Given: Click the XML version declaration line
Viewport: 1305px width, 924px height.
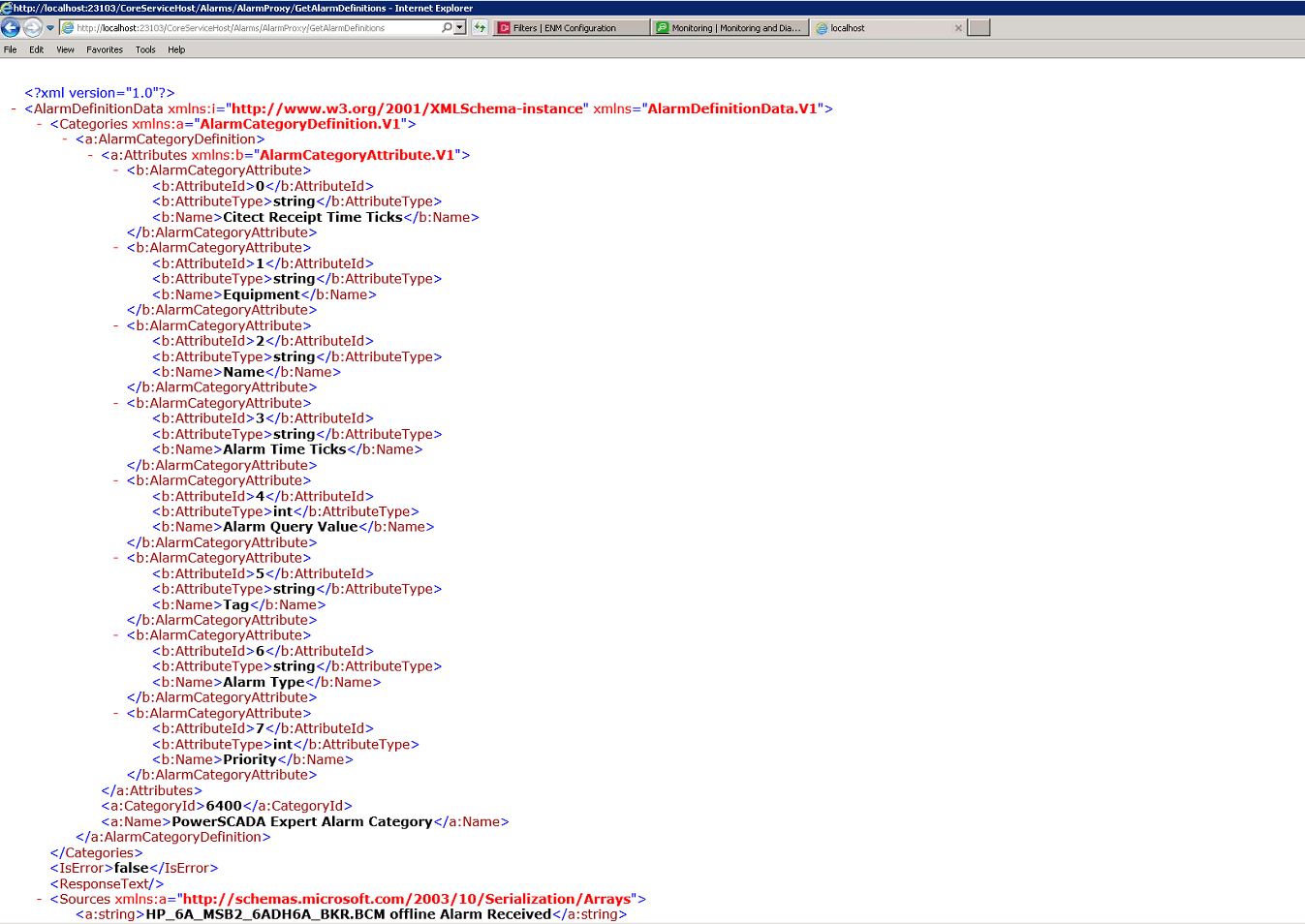Looking at the screenshot, I should (x=100, y=93).
